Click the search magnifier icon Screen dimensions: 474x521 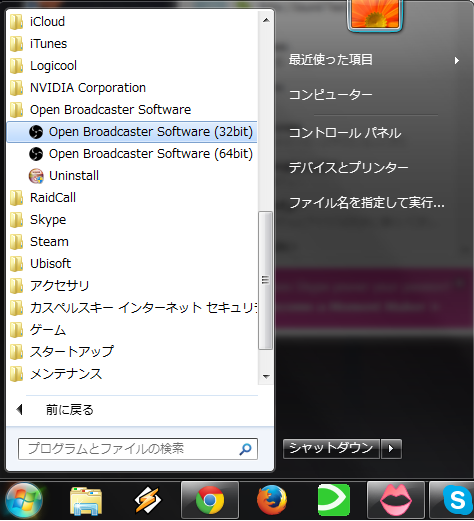[x=245, y=449]
